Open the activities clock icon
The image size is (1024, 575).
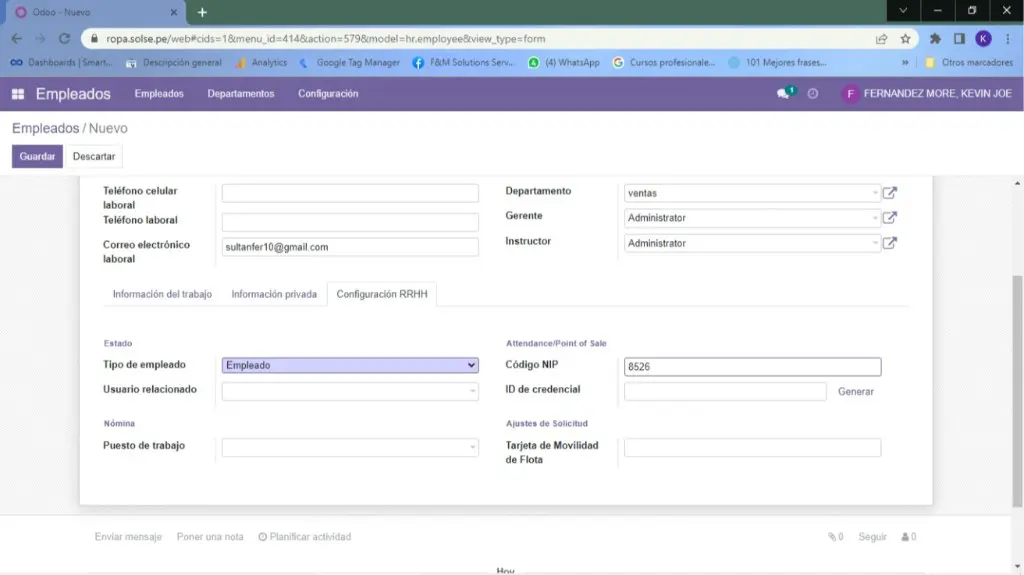tap(813, 94)
